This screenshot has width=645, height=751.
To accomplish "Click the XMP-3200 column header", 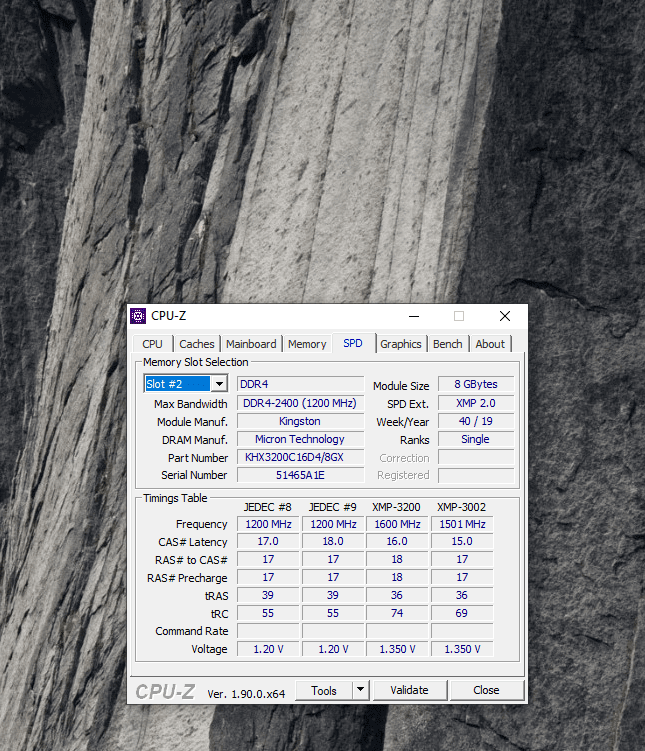I will click(x=396, y=507).
